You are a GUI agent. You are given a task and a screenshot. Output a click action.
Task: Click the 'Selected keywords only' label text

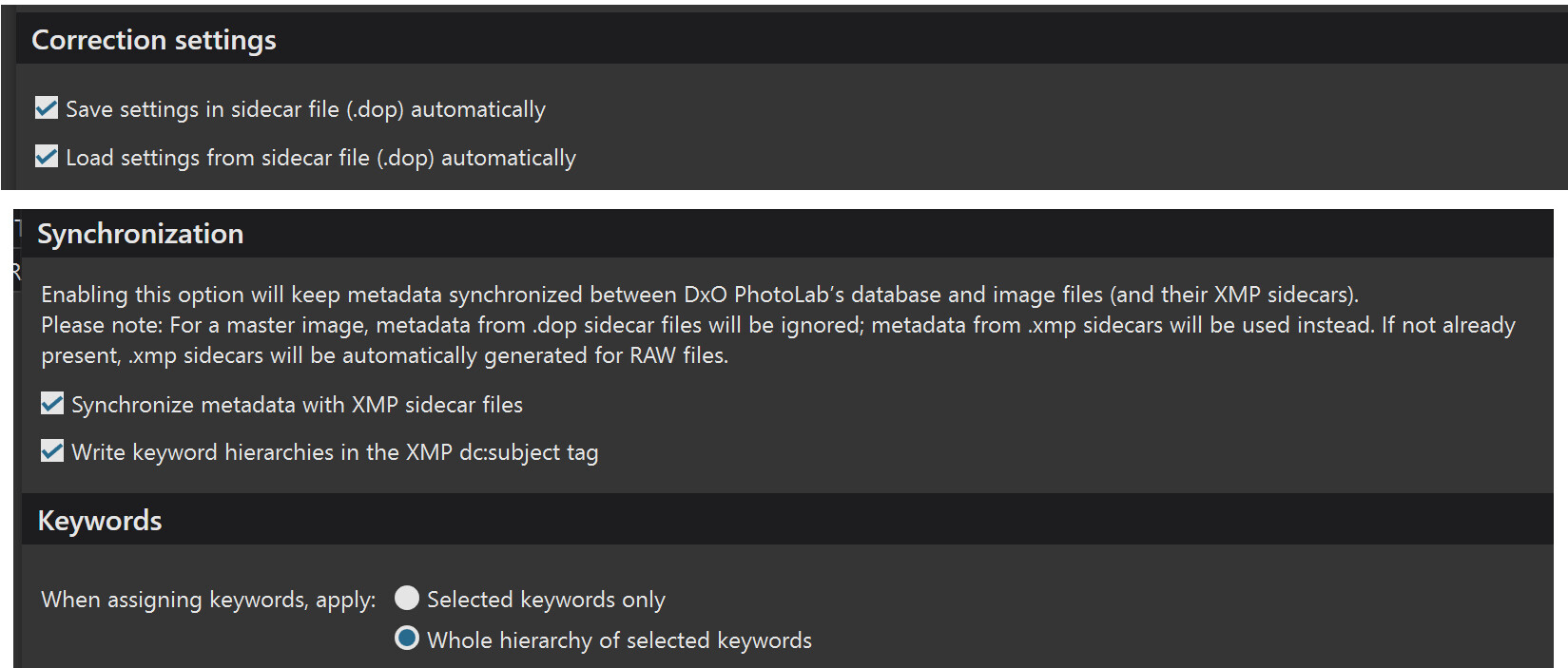pyautogui.click(x=546, y=600)
